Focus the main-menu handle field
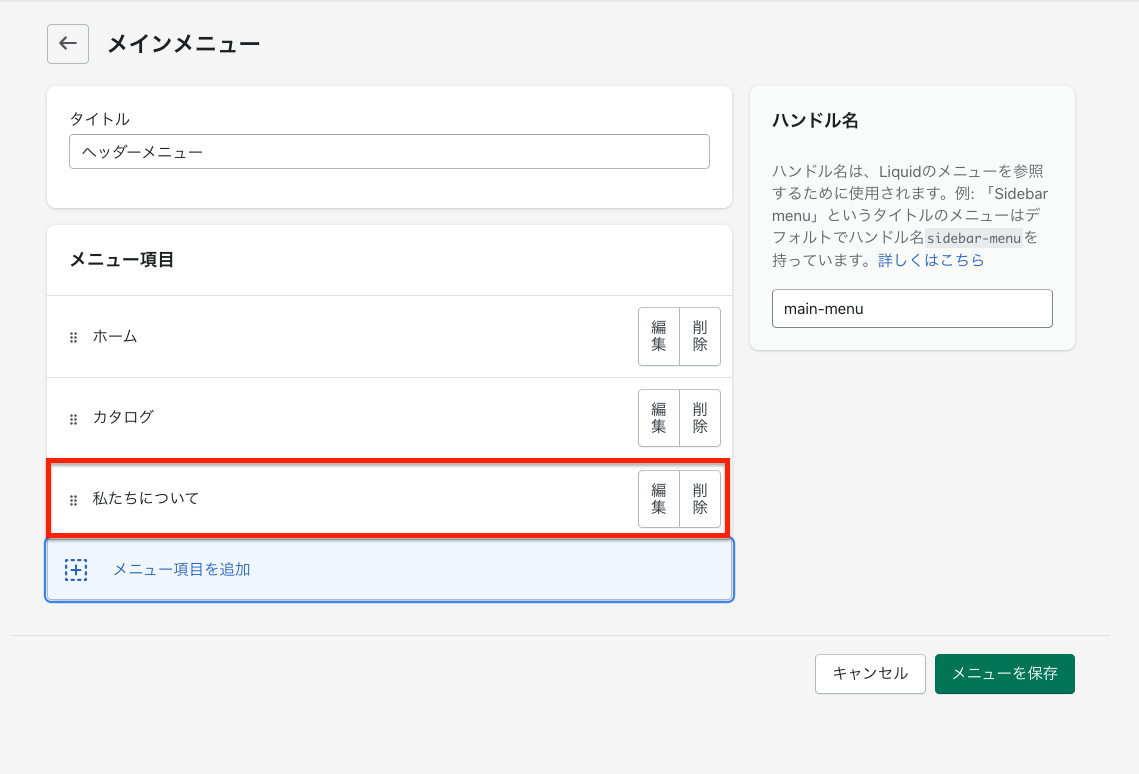Viewport: 1139px width, 774px height. coord(912,309)
